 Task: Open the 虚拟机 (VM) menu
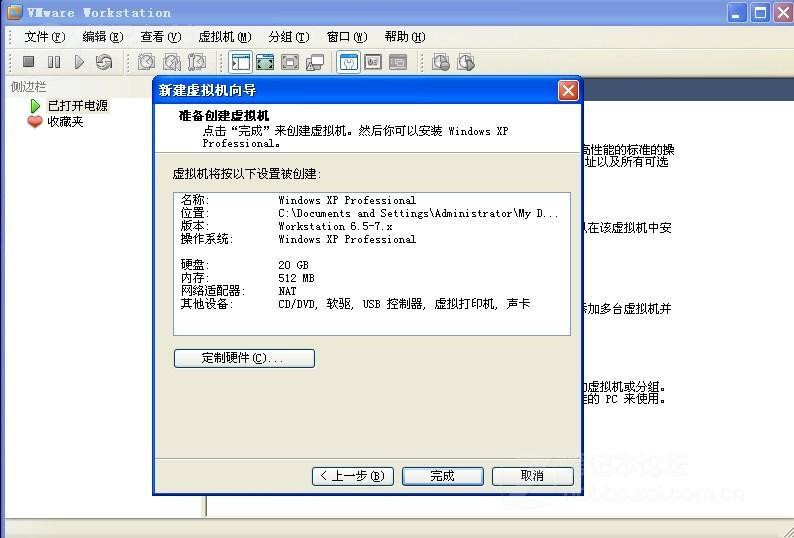tap(224, 37)
